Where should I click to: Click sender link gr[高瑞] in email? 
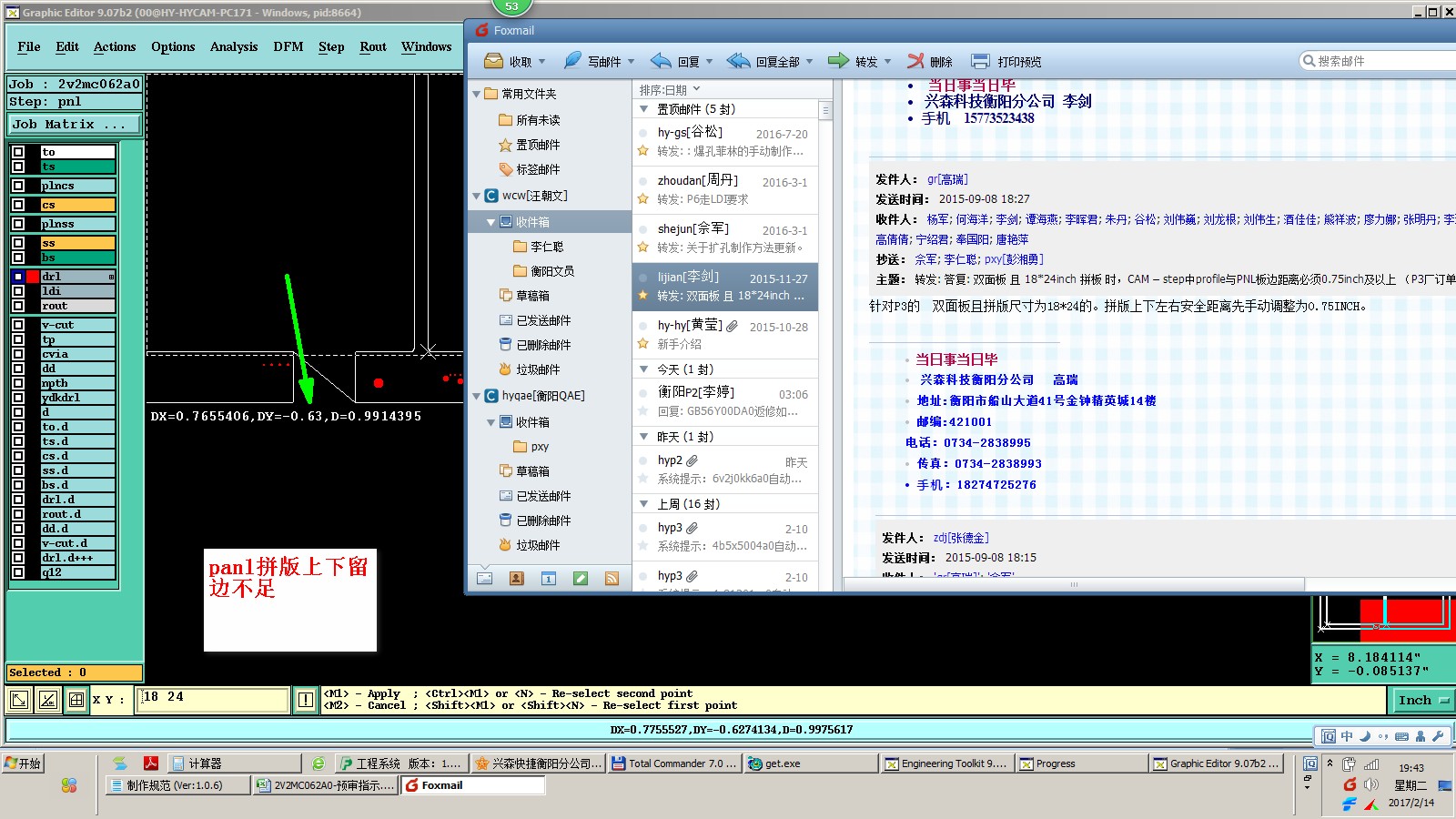(x=947, y=179)
